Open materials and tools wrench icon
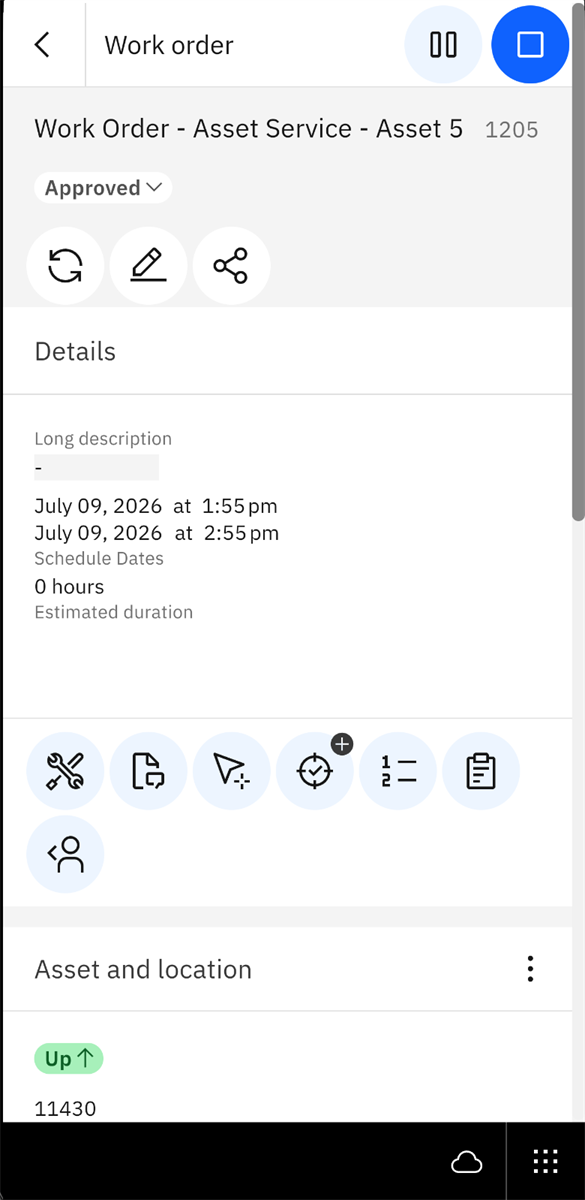This screenshot has height=1200, width=585. (x=65, y=771)
